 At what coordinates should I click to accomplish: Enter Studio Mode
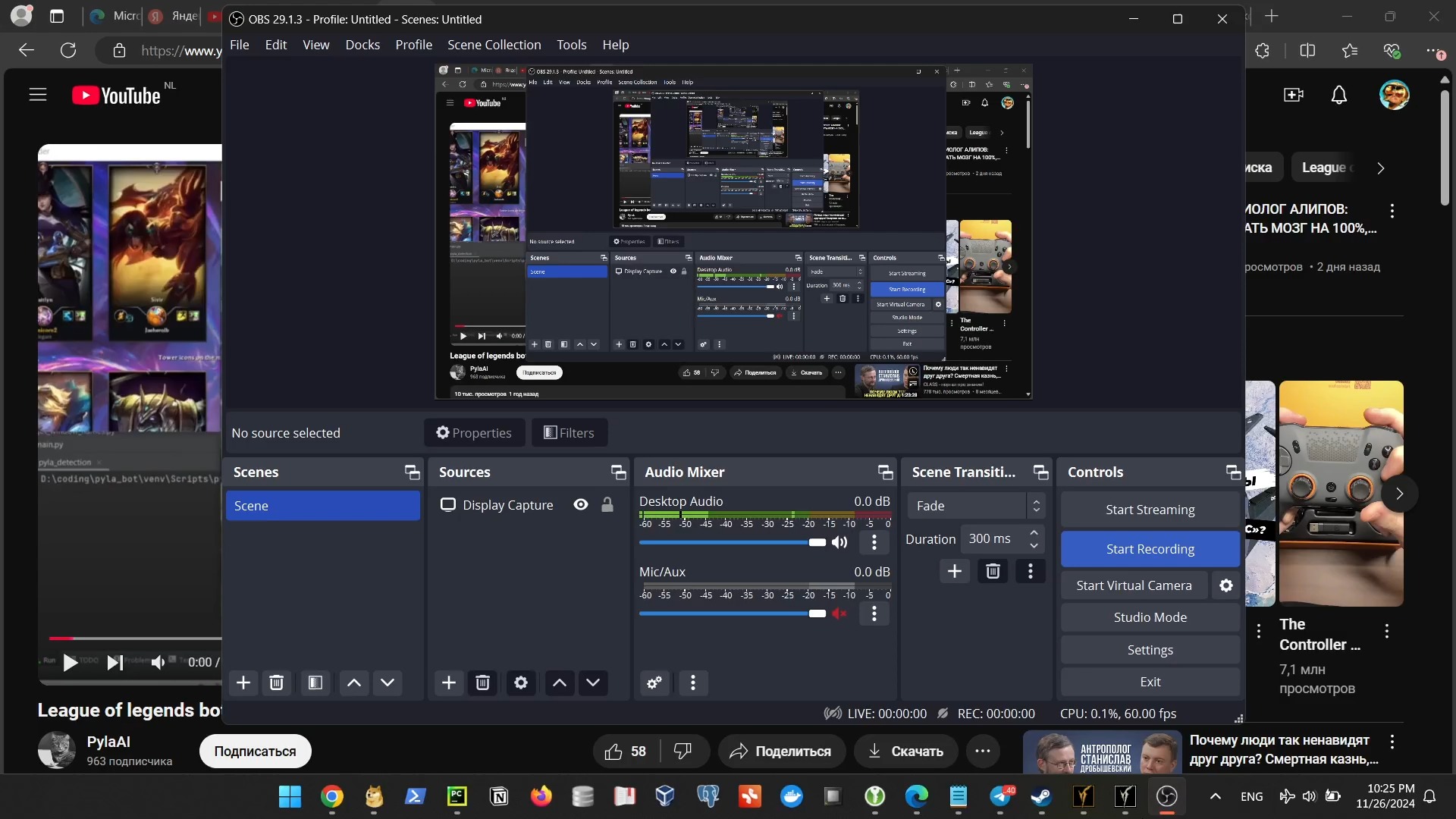click(x=1150, y=617)
